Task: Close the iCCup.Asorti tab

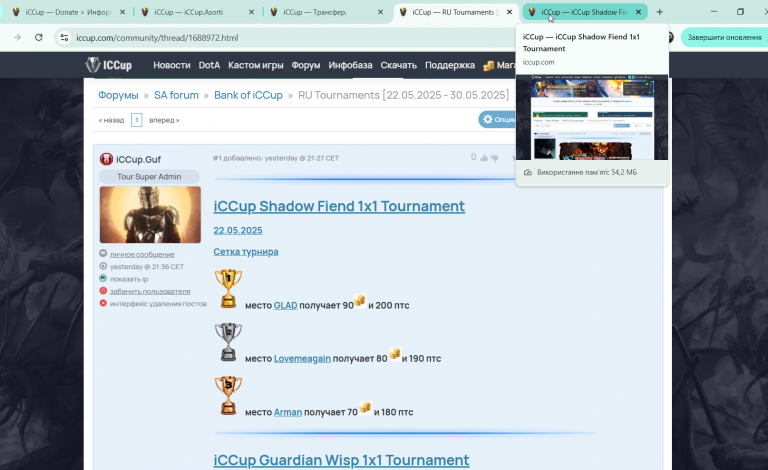Action: point(251,12)
